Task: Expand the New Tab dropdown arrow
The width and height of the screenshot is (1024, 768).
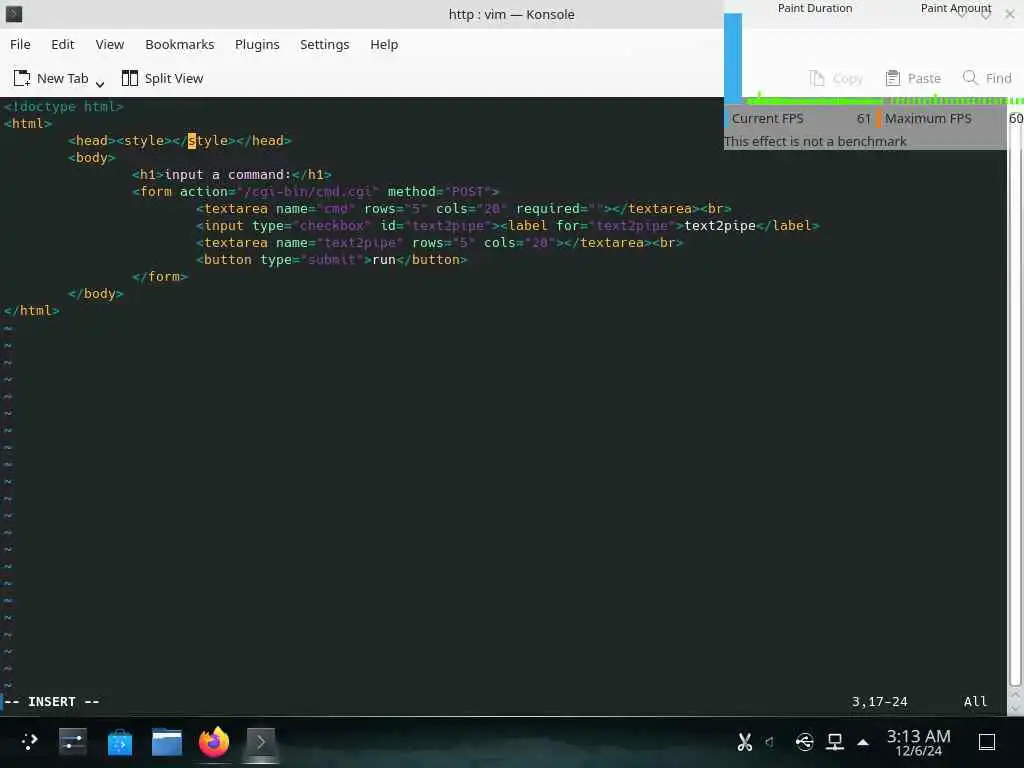Action: 100,84
